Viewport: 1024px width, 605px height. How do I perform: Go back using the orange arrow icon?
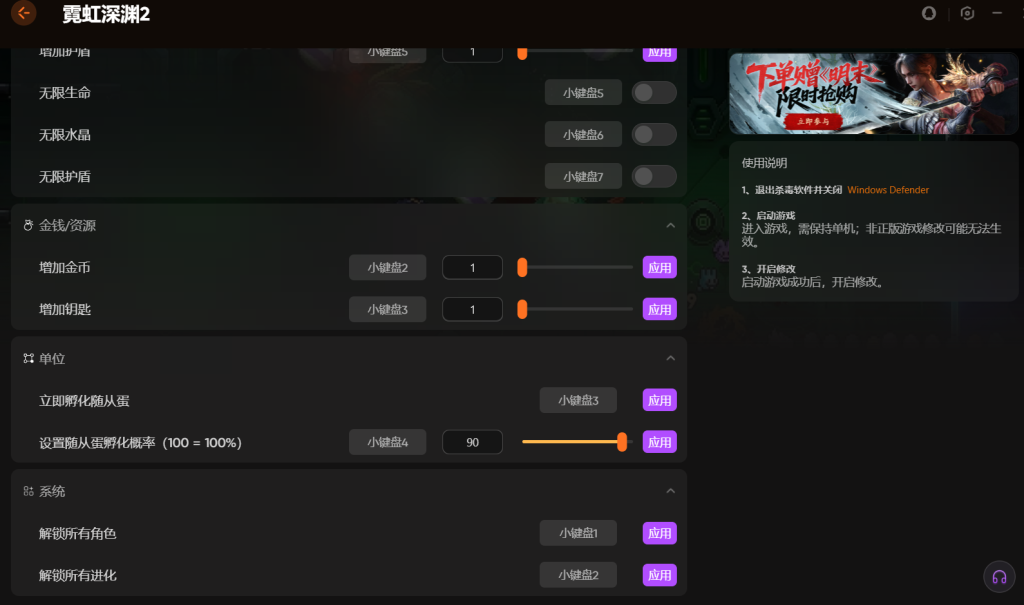tap(24, 12)
